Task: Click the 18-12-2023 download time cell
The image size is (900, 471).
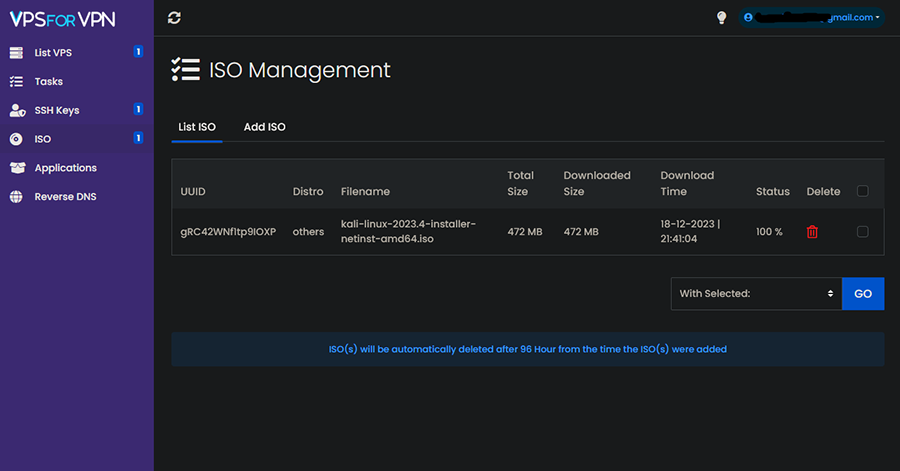Action: [x=690, y=231]
